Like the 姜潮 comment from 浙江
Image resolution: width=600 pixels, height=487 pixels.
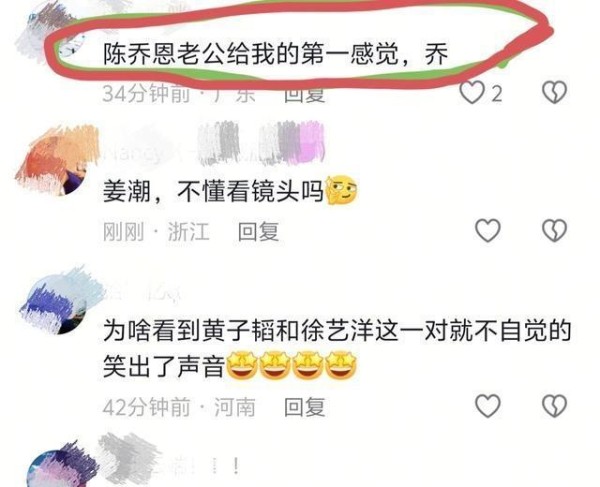click(x=488, y=230)
